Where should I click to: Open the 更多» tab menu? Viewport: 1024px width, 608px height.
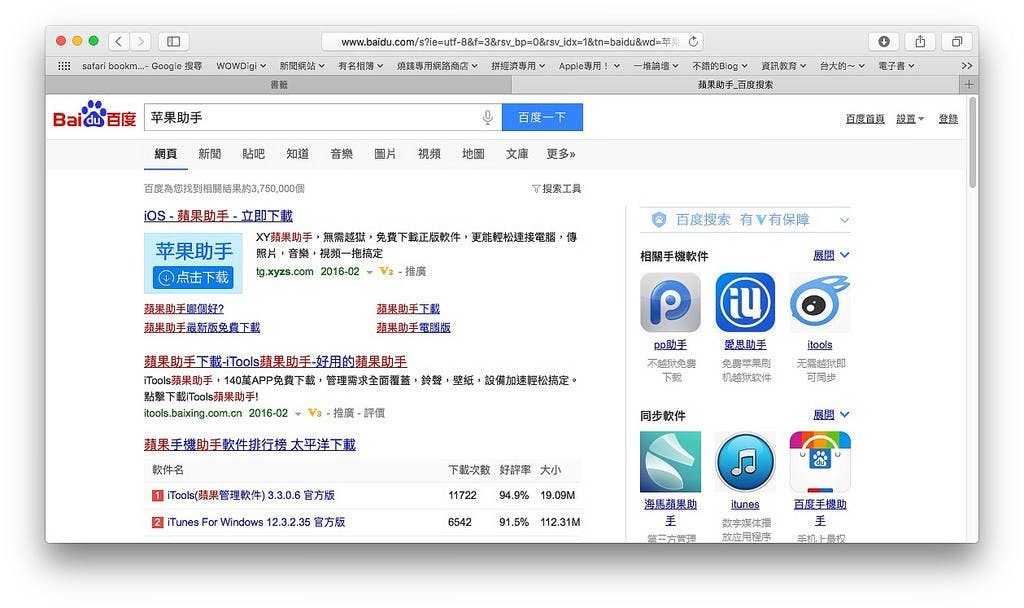click(x=561, y=153)
